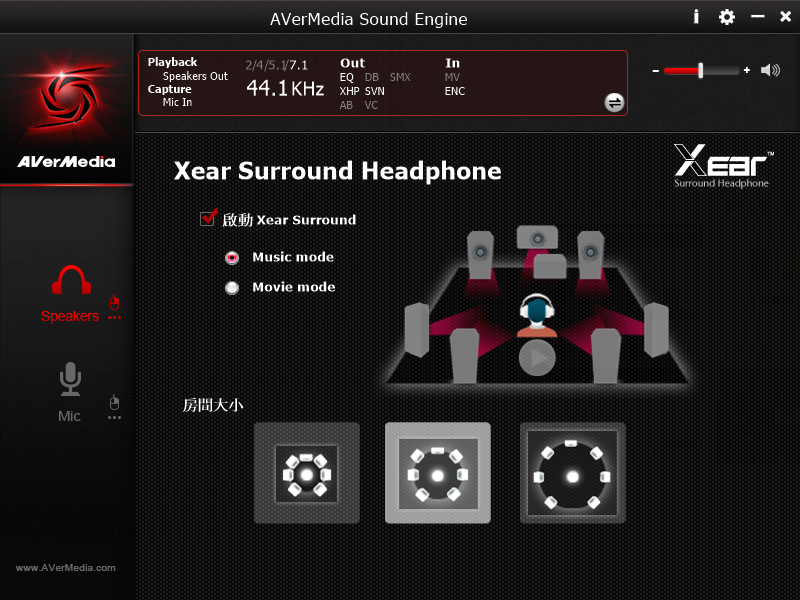This screenshot has width=800, height=600.
Task: Click the Mic label in sidebar
Action: coord(69,416)
